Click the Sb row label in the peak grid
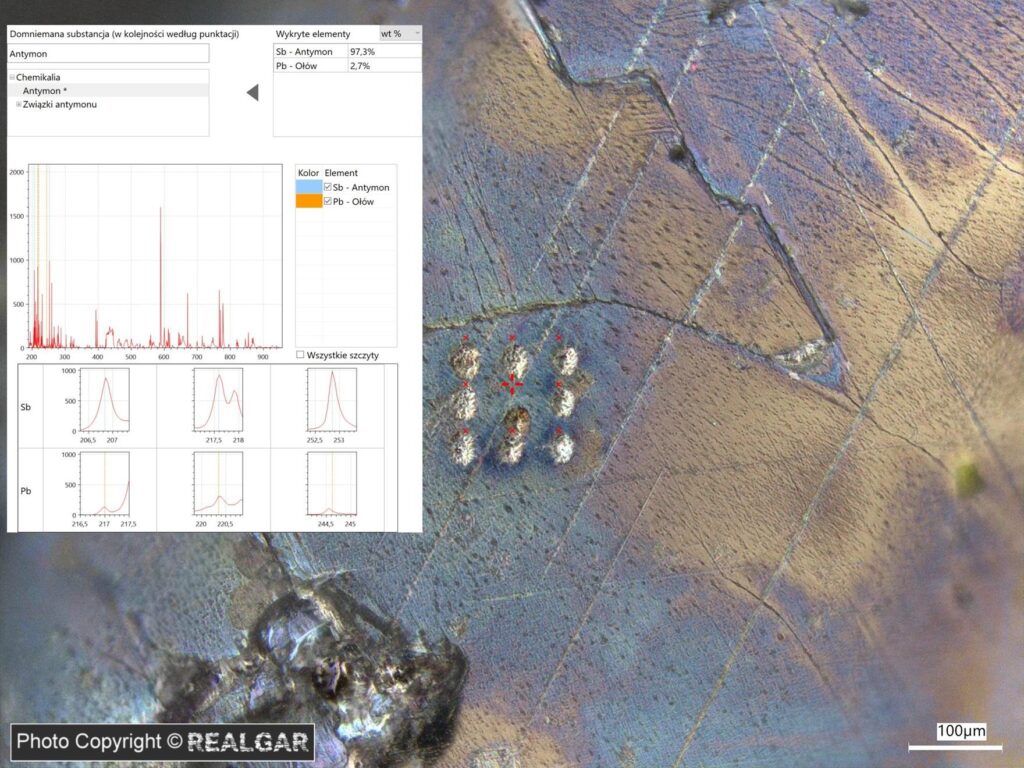This screenshot has width=1024, height=768. pyautogui.click(x=25, y=407)
